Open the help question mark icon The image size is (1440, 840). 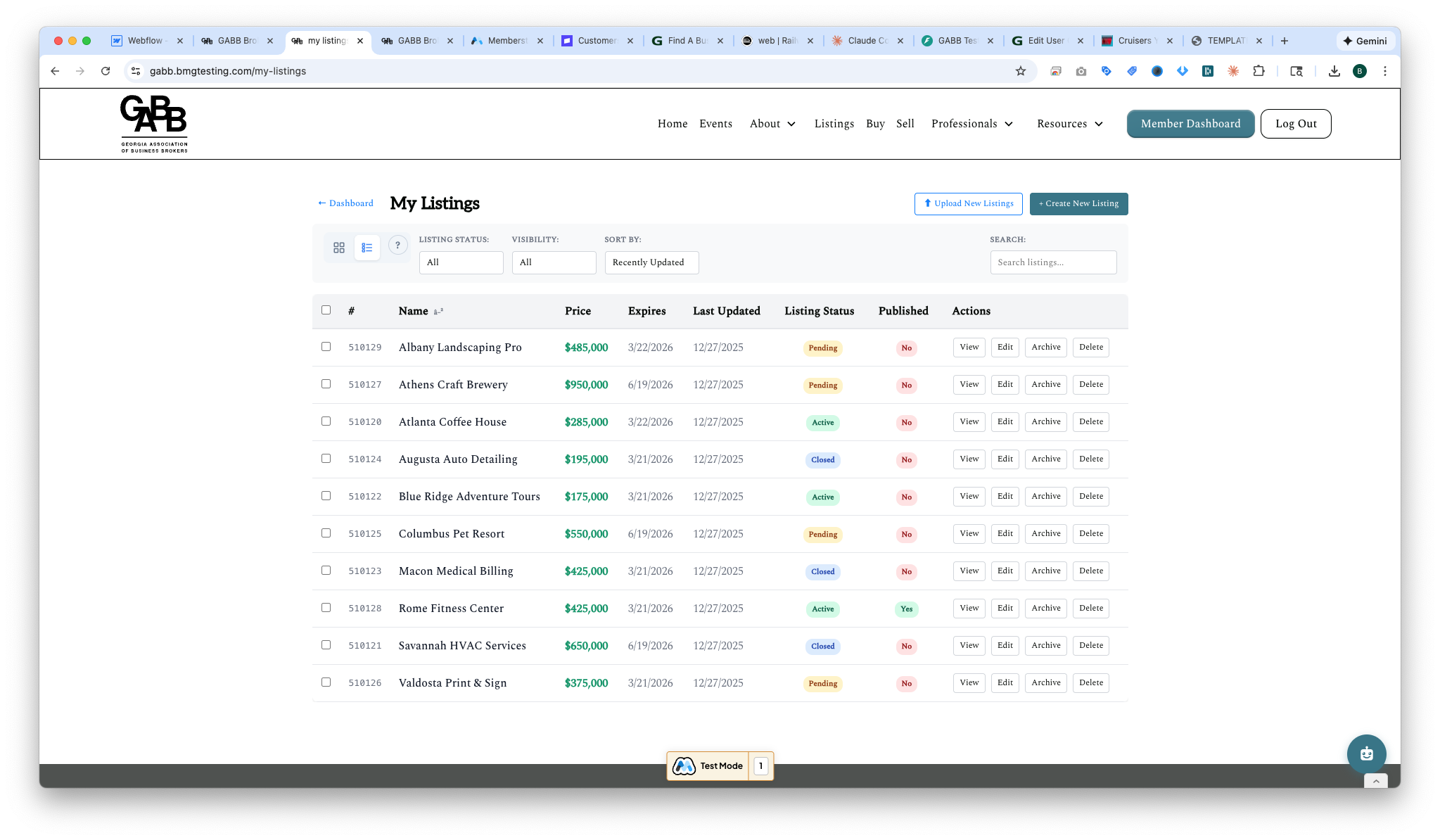(397, 245)
